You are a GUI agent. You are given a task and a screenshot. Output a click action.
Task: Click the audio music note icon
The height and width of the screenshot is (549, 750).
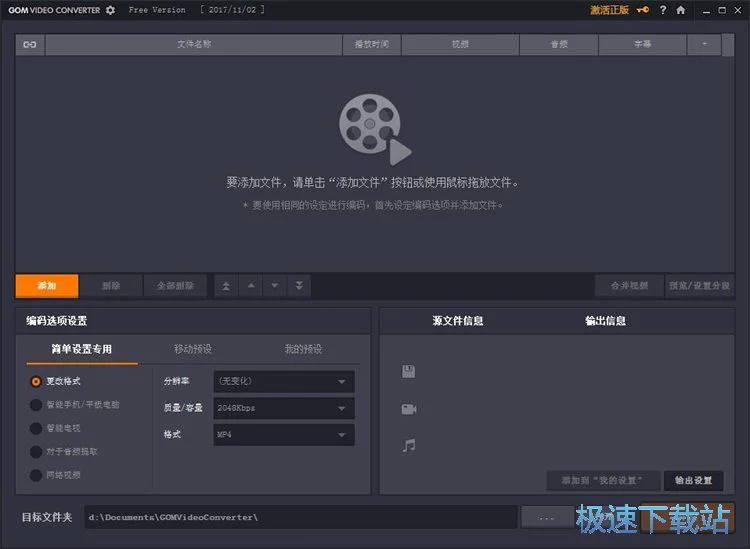tap(409, 446)
